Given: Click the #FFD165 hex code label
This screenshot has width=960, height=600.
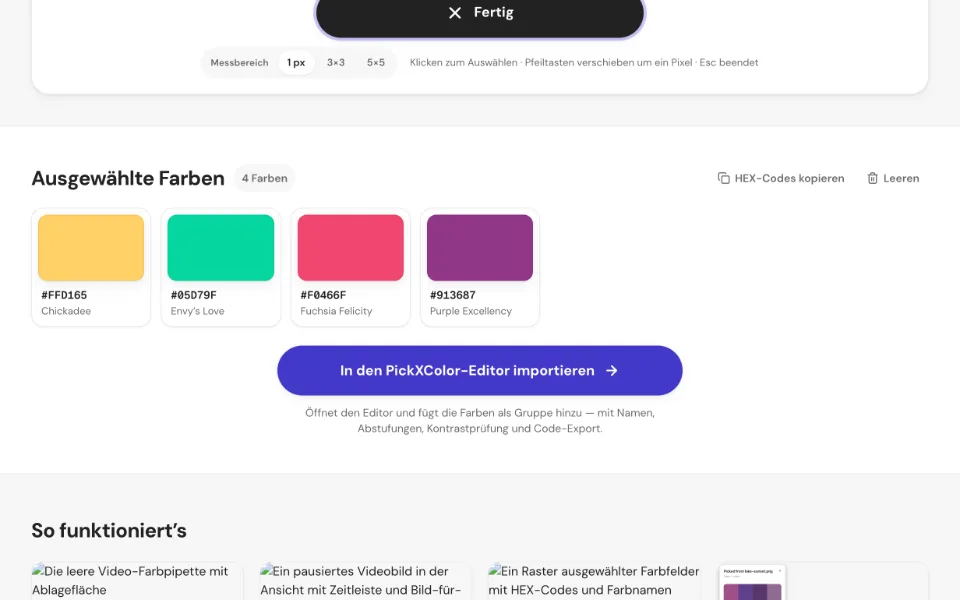Looking at the screenshot, I should [x=64, y=295].
